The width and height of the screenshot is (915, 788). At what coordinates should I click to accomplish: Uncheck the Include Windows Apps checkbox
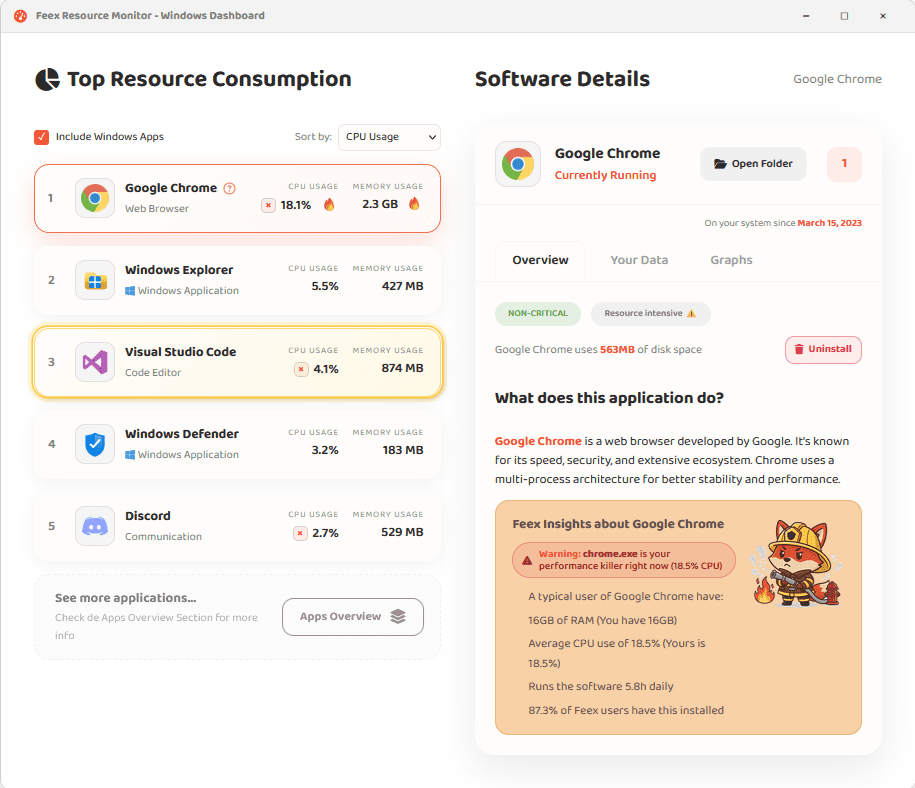42,137
